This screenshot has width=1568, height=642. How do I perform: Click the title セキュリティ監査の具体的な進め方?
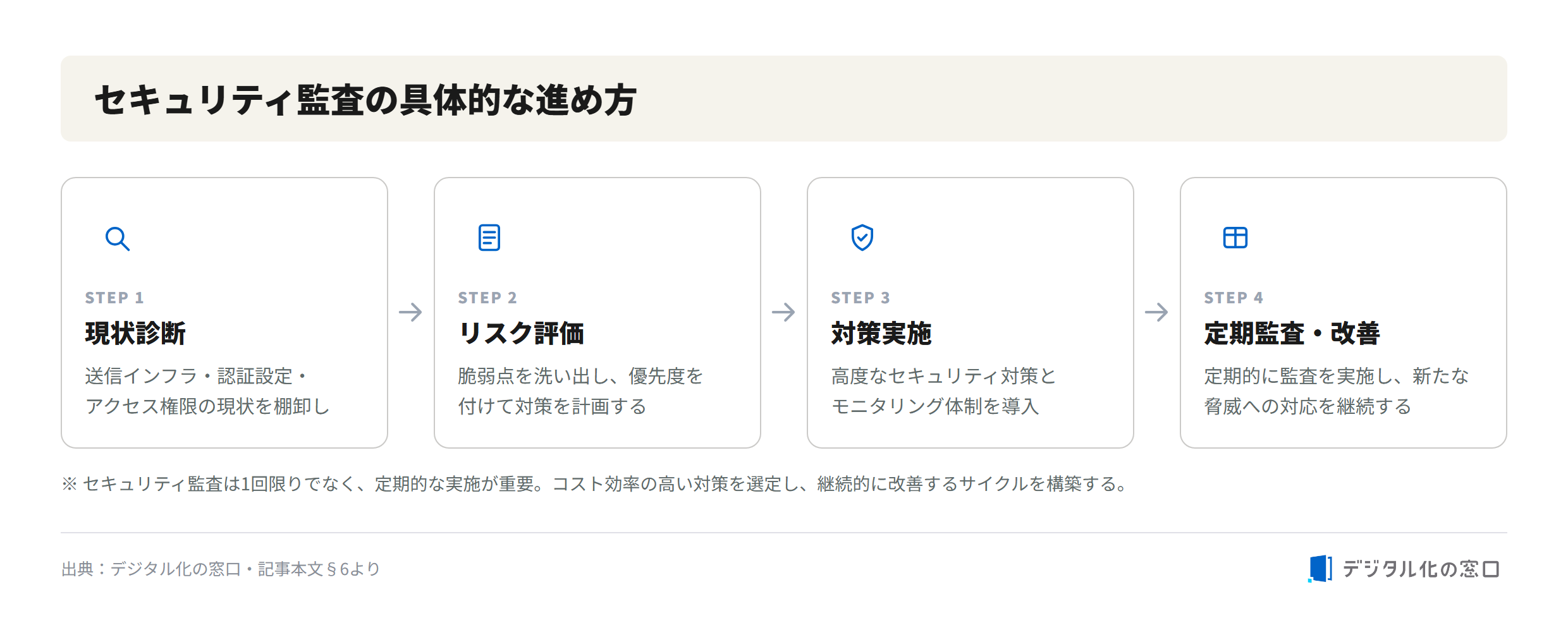pyautogui.click(x=365, y=100)
